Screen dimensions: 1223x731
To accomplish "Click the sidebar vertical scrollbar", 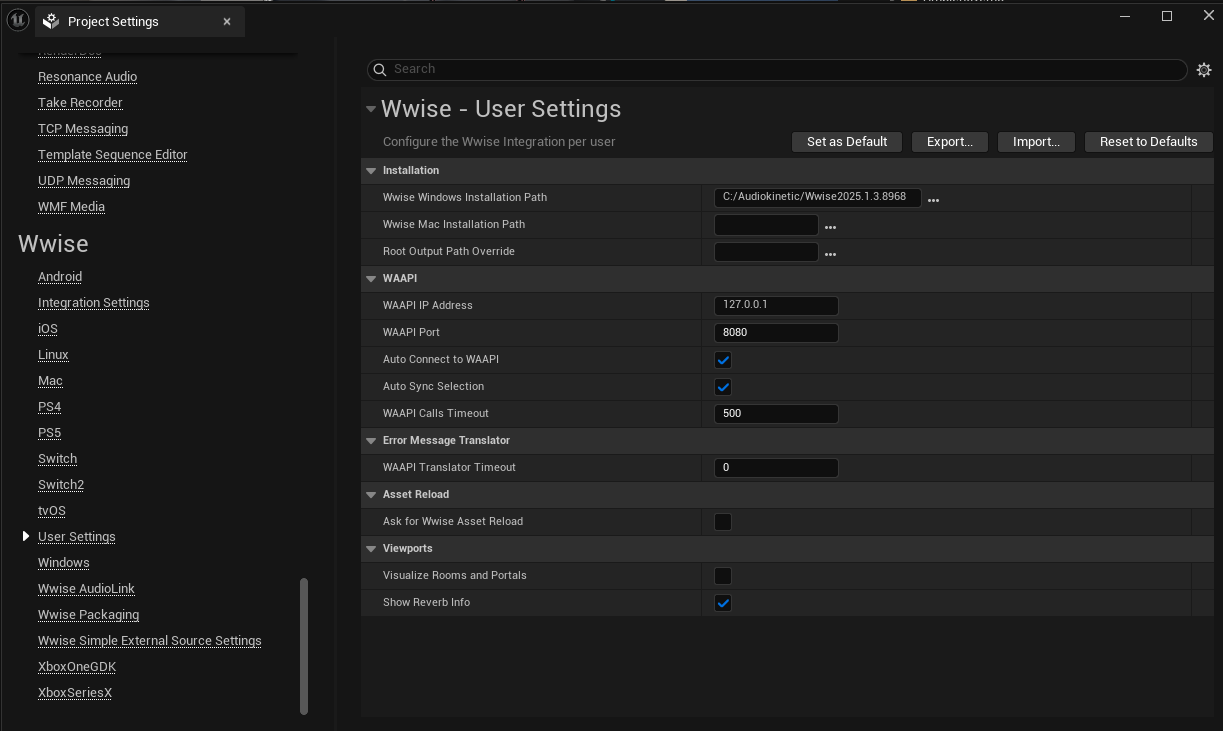I will [x=304, y=646].
